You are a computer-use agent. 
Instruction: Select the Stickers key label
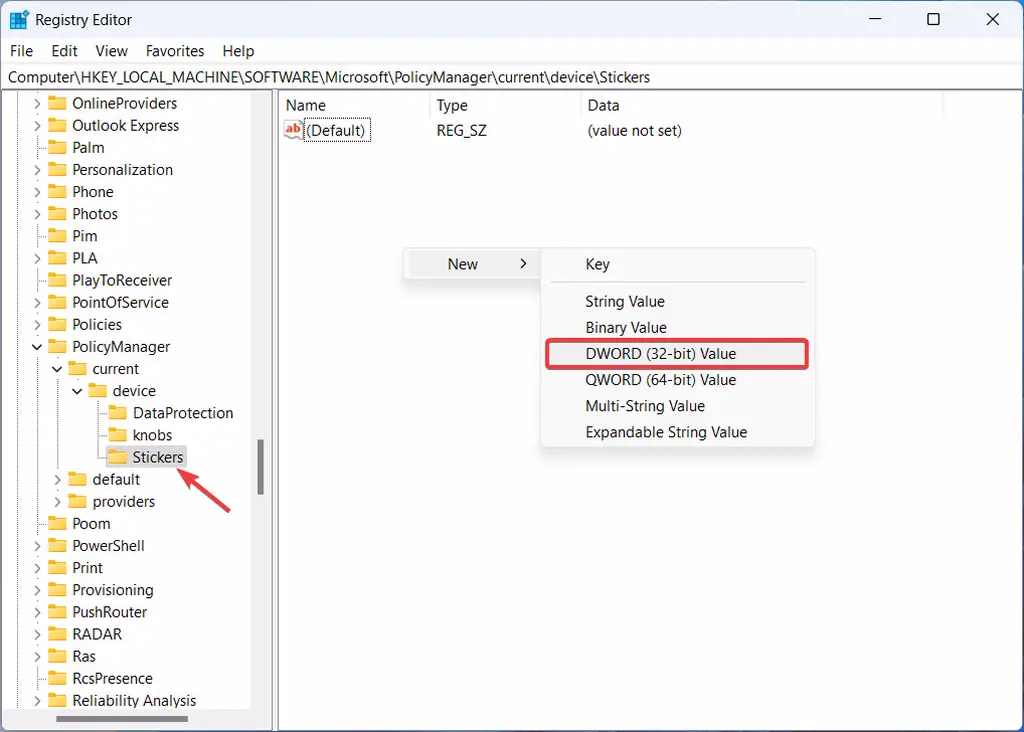click(158, 457)
